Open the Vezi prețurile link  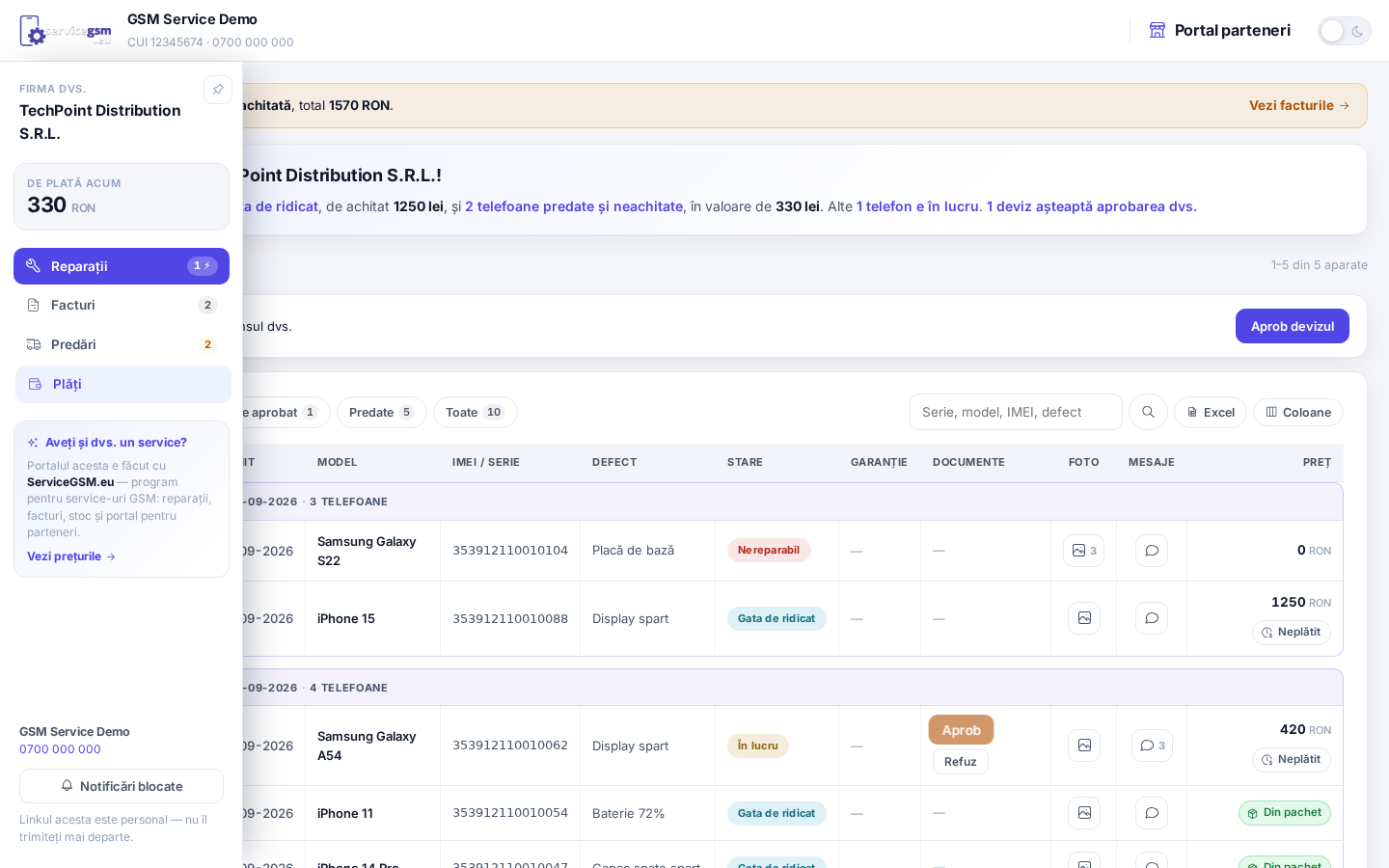pyautogui.click(x=71, y=556)
